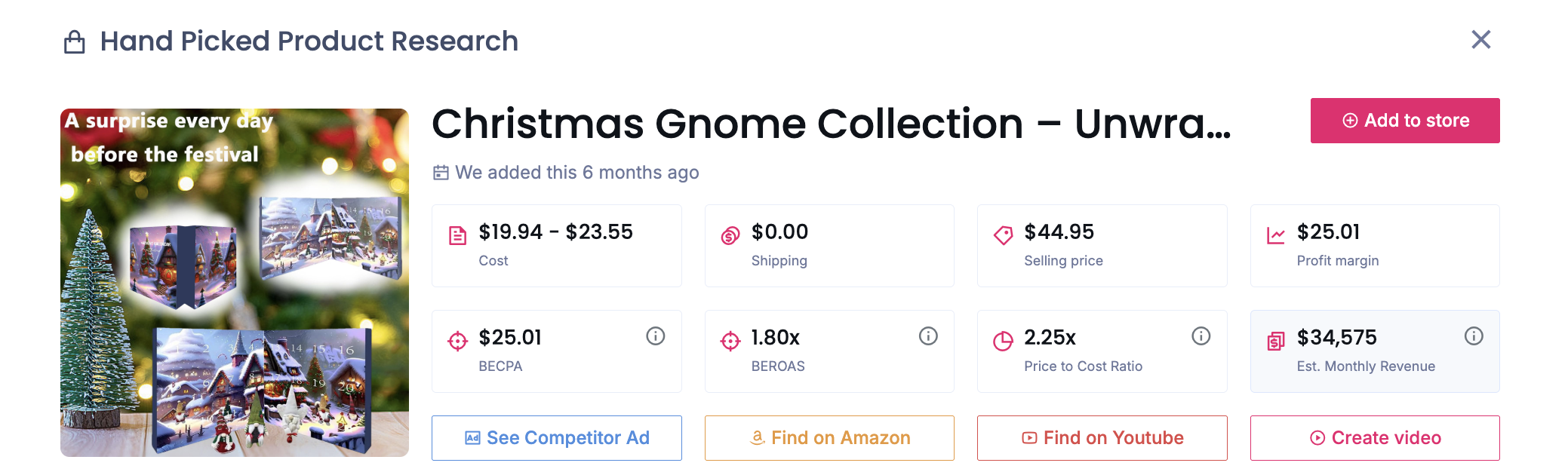Click the Est. Monthly Revenue banknotes icon
Screen dimensions: 1568x472
point(1275,340)
